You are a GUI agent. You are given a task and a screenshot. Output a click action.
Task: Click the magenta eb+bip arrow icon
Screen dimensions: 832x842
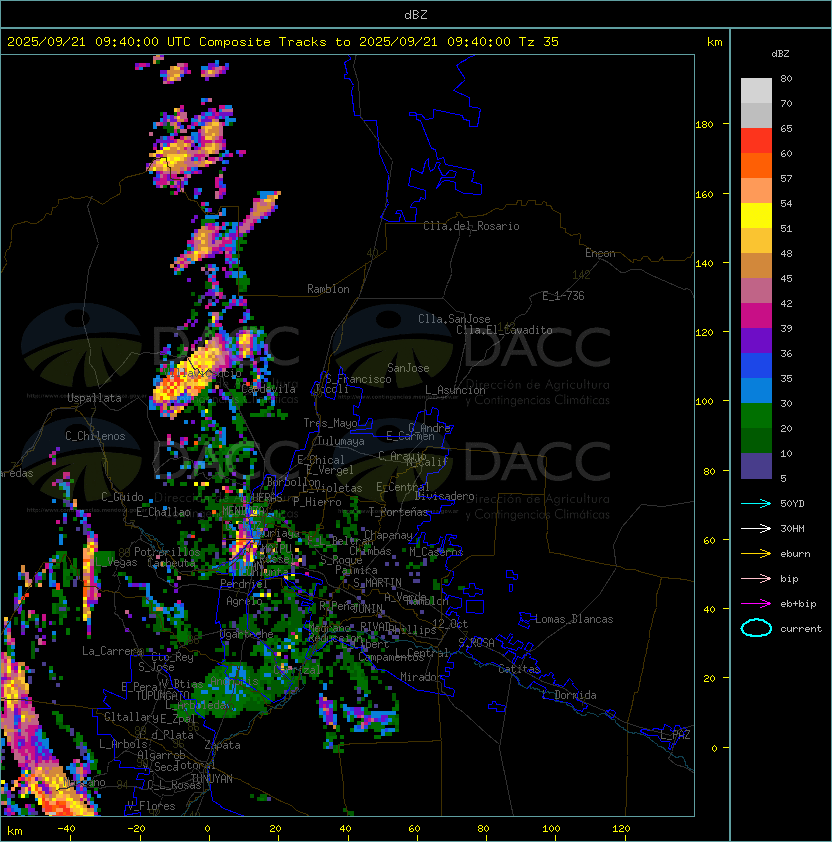point(756,604)
